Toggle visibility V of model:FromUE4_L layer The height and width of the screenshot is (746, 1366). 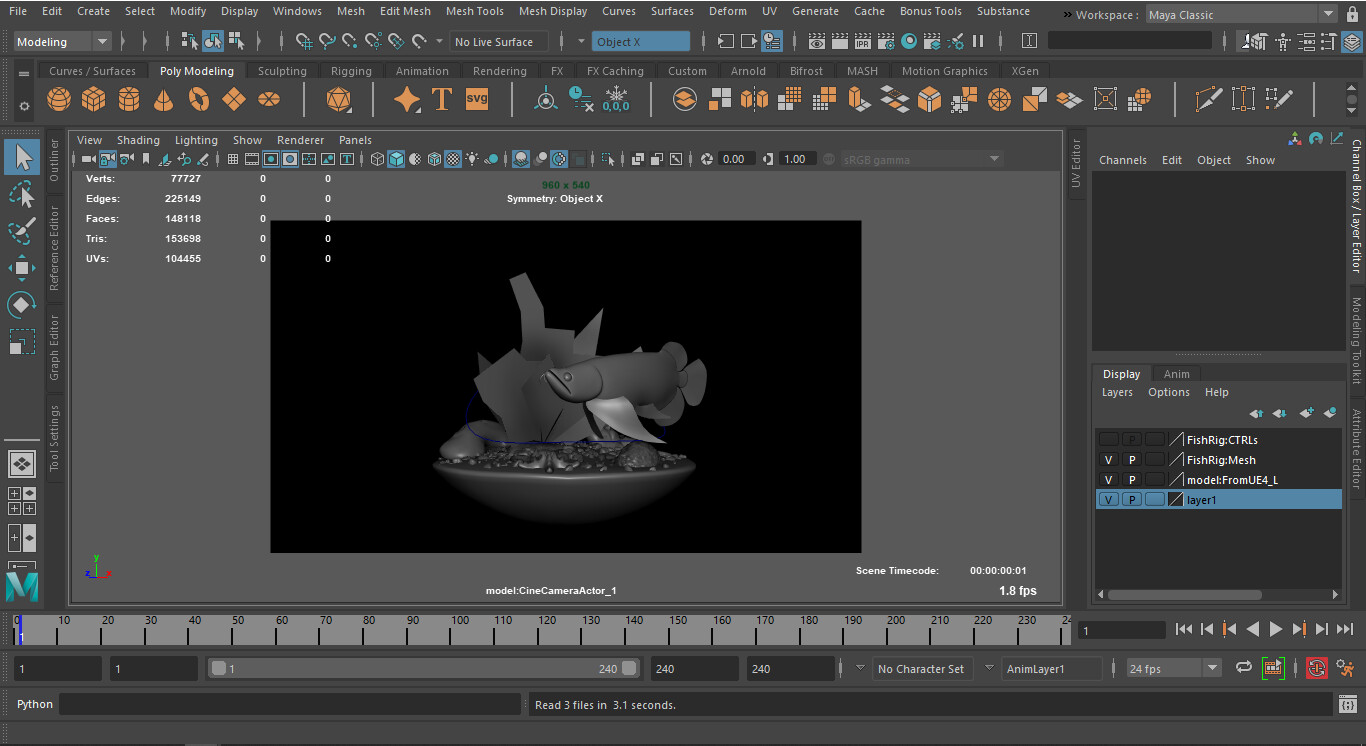point(1108,479)
